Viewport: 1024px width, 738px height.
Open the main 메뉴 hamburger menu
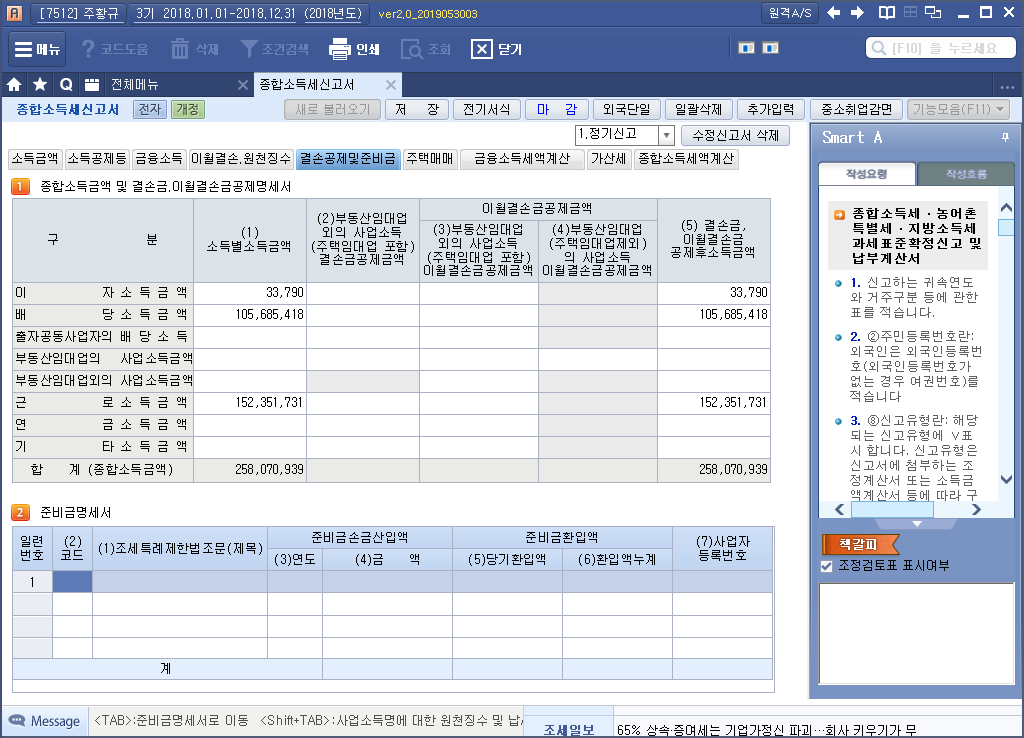click(x=38, y=49)
